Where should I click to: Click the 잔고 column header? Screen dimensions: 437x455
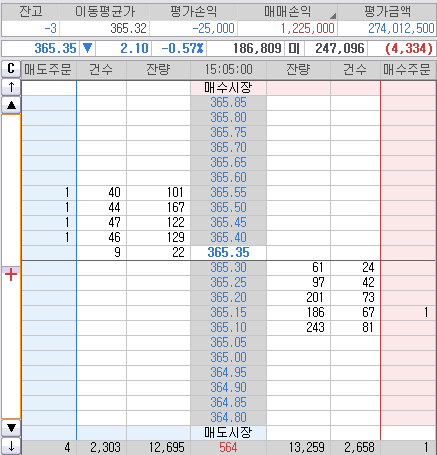pos(31,12)
